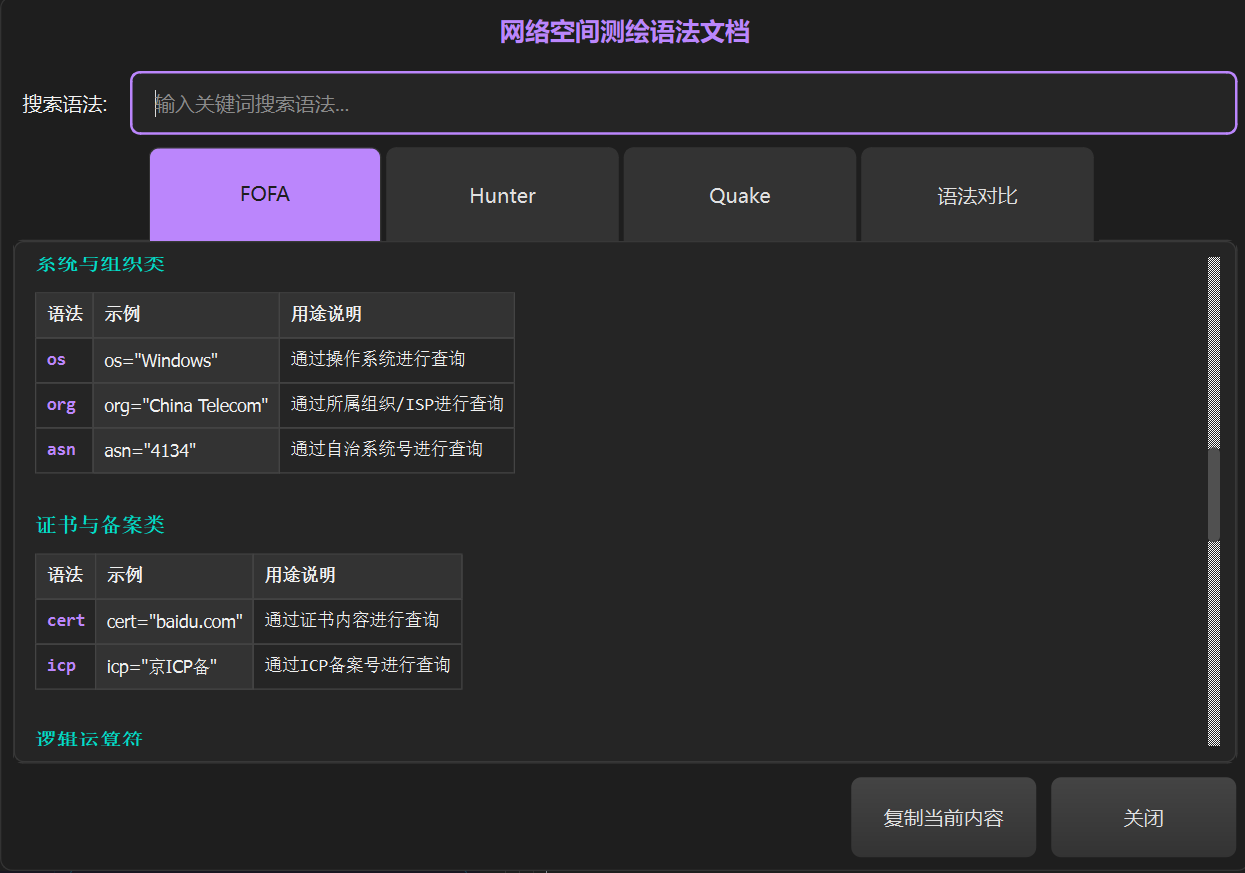Click the icp="京ICP备" example cell
The width and height of the screenshot is (1245, 873).
[x=162, y=666]
